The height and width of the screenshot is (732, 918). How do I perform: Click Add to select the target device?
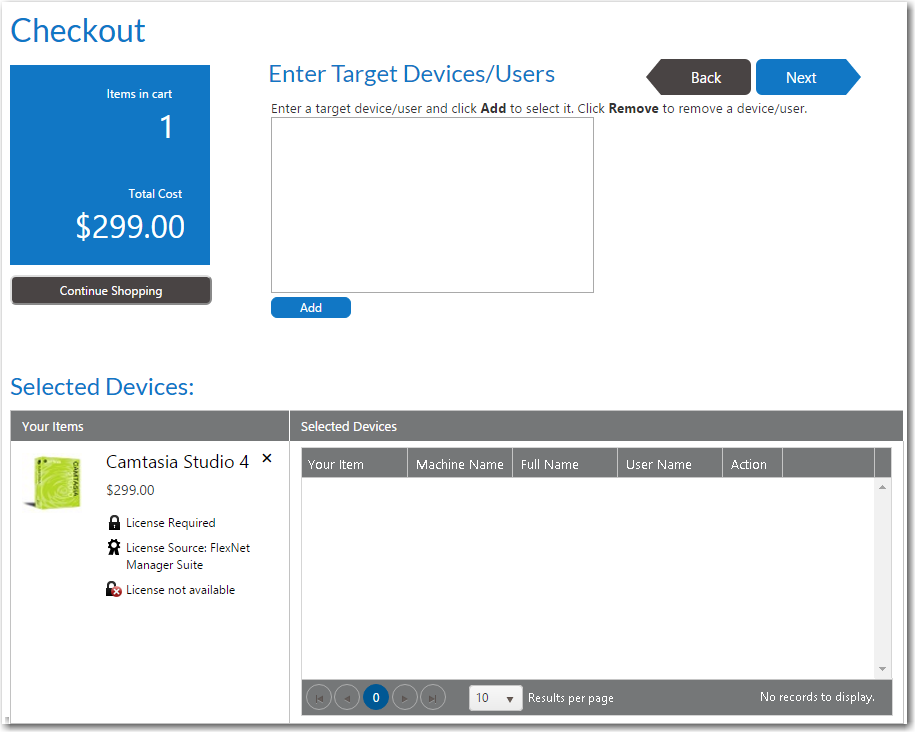point(311,308)
